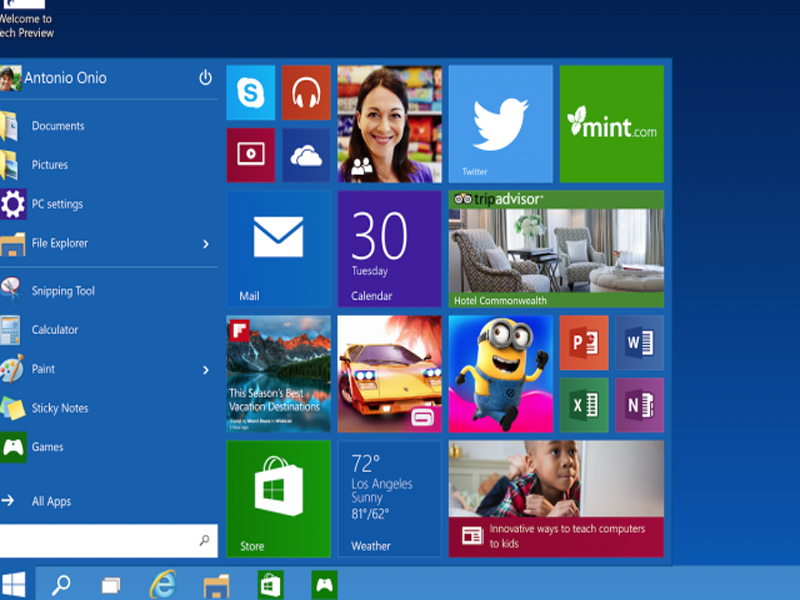
Task: Open the Video player tile
Action: click(251, 155)
